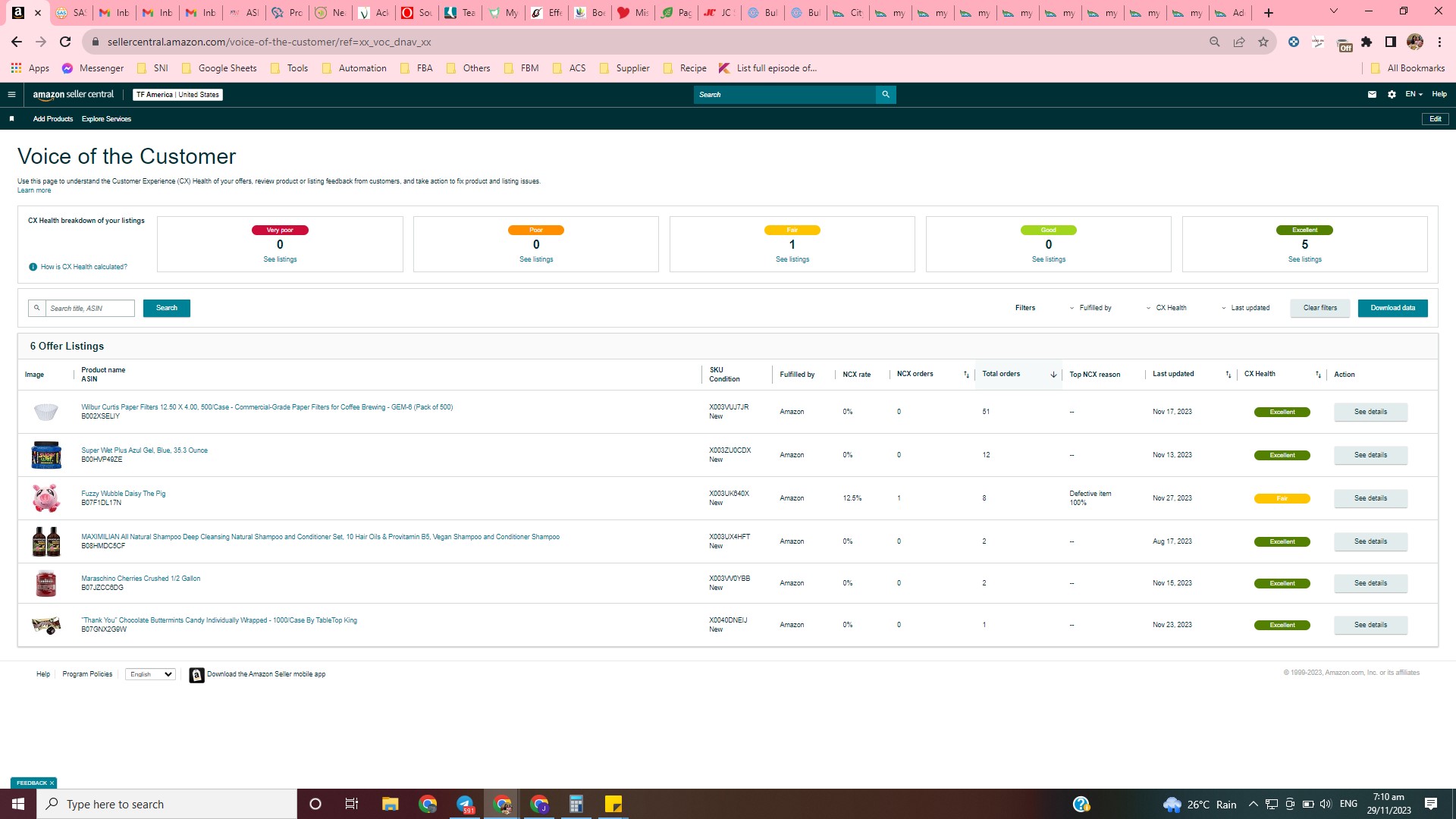Open the Supplier bookmark folder
Screen dimensions: 1456x819
(625, 68)
